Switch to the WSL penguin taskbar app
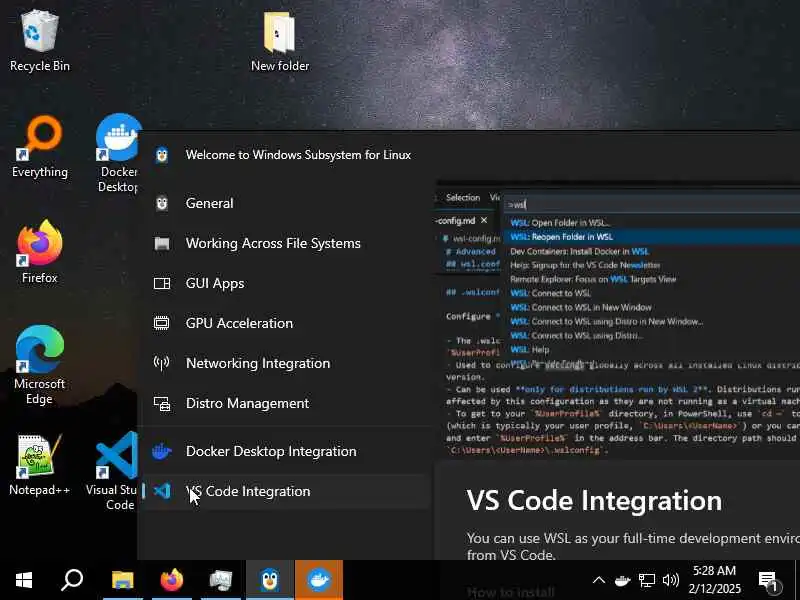 point(270,580)
